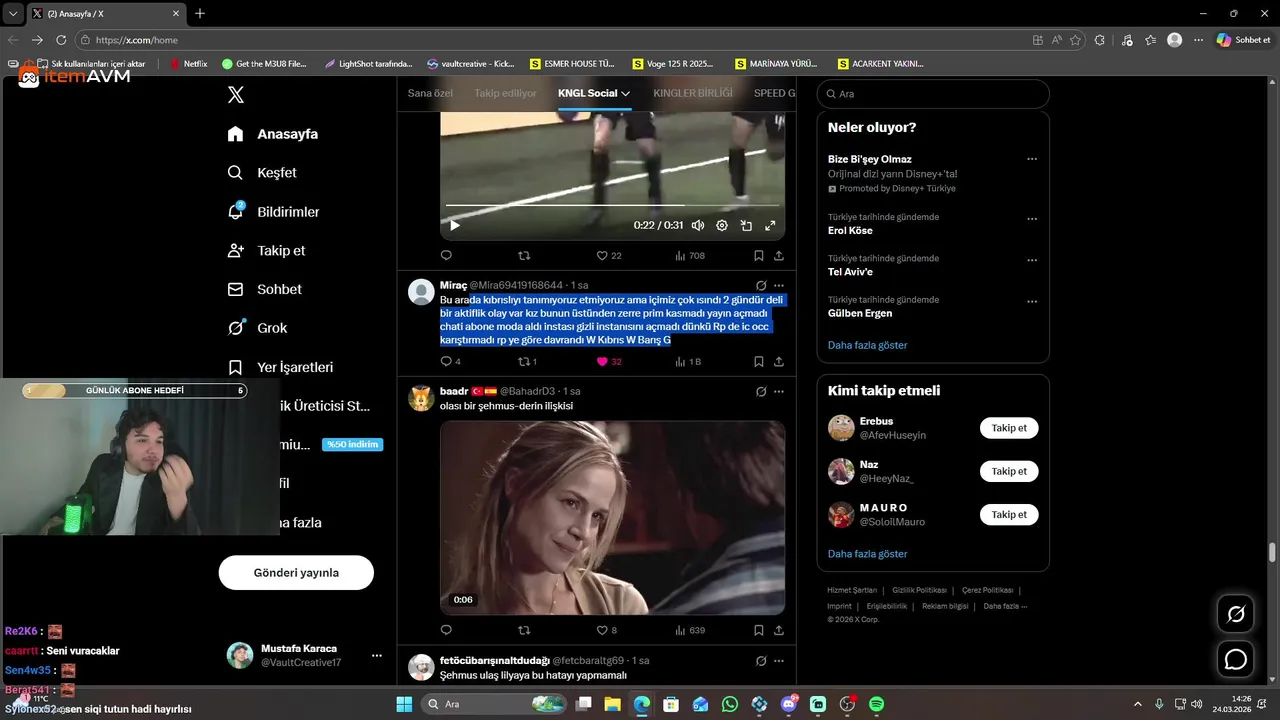The width and height of the screenshot is (1280, 720).
Task: Open options for Bize Bi'şey Olmaz trend
Action: tap(1032, 159)
